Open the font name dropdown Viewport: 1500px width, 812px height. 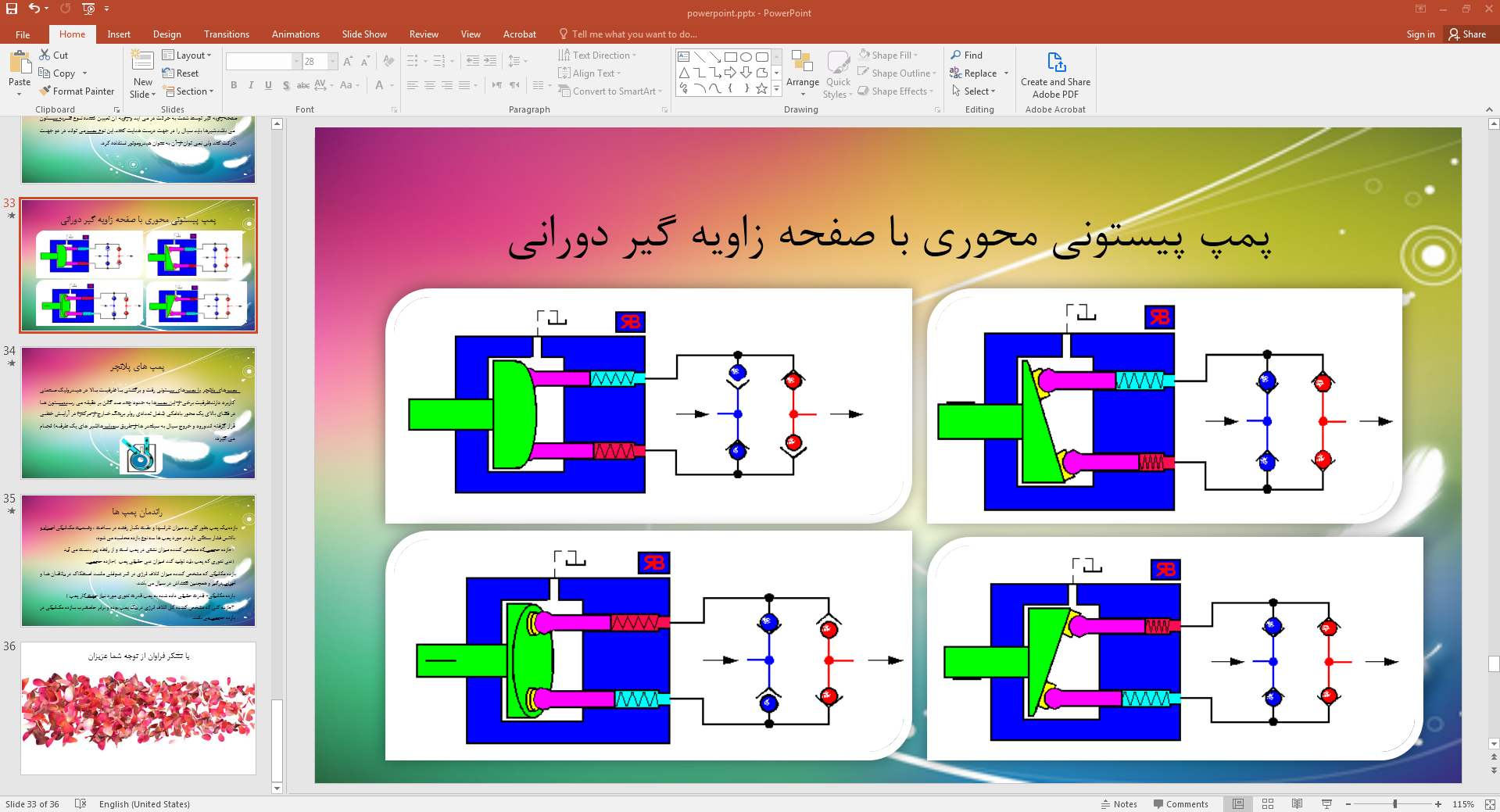point(296,62)
